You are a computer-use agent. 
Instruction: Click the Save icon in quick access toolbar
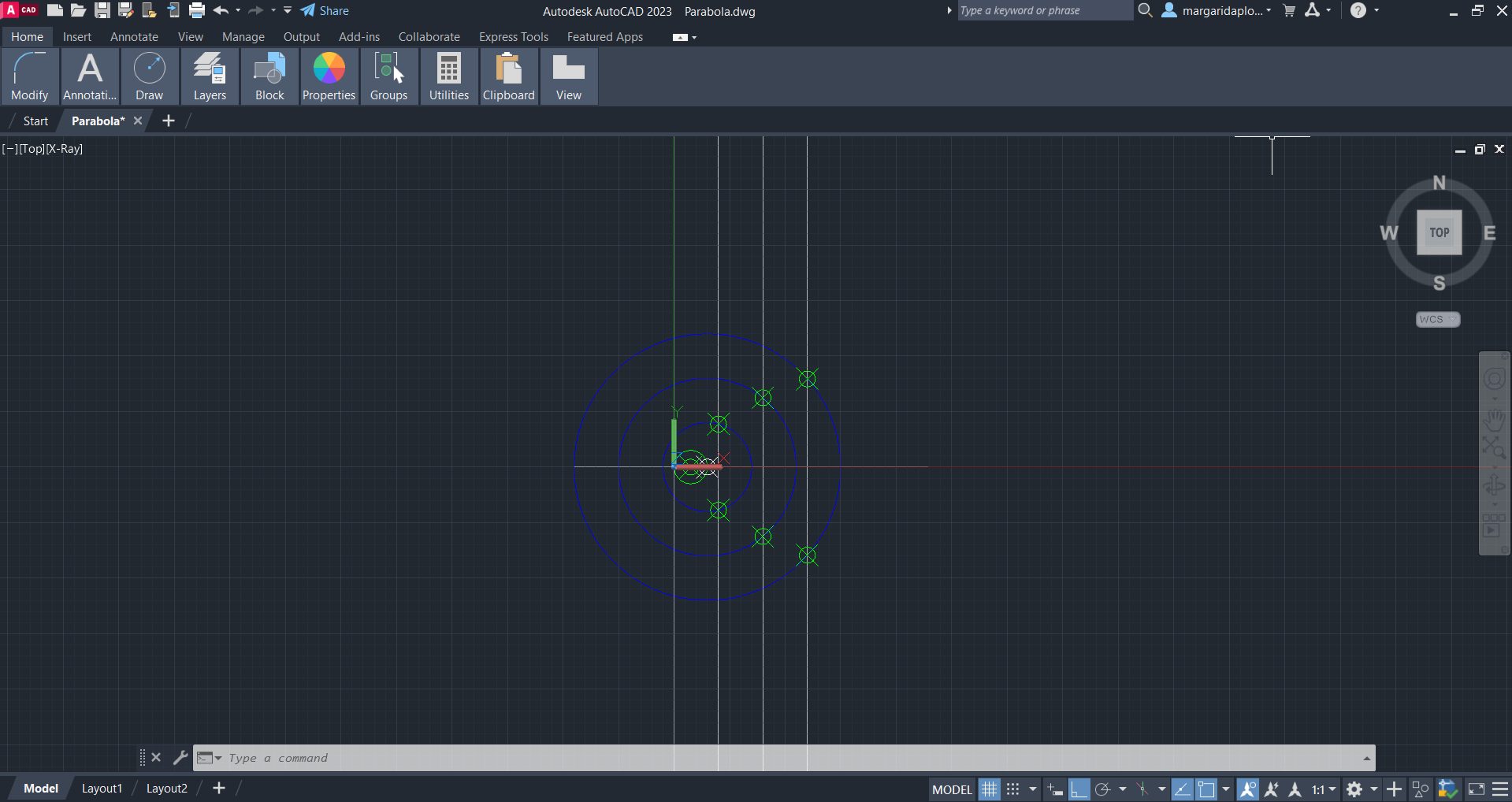pyautogui.click(x=102, y=10)
